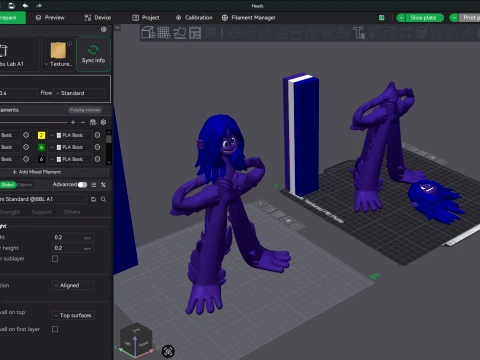Click the yellow filament 2 color swatch
480x360 pixels.
coord(41,135)
